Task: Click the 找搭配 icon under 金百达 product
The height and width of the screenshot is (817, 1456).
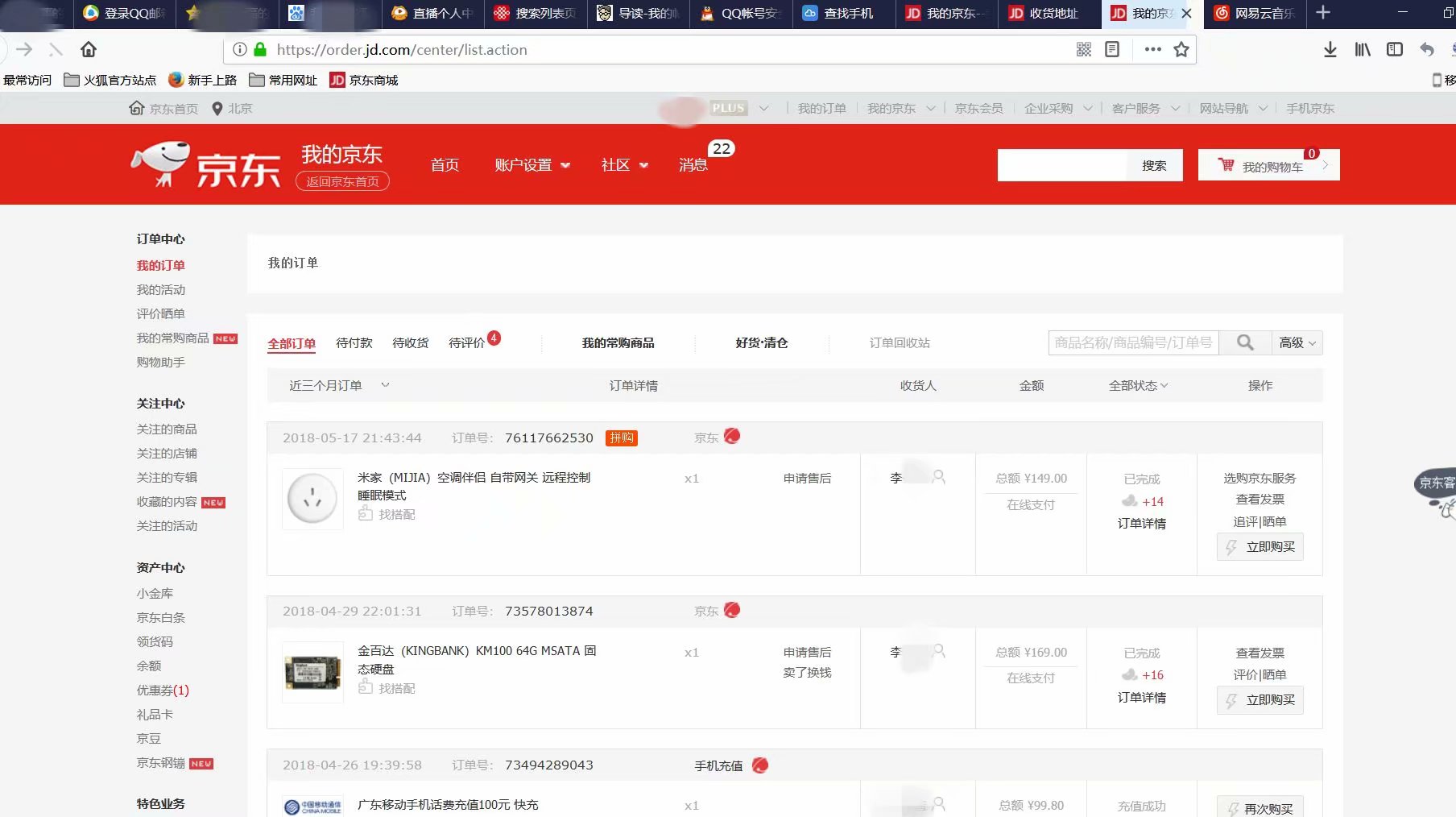Action: tap(366, 686)
